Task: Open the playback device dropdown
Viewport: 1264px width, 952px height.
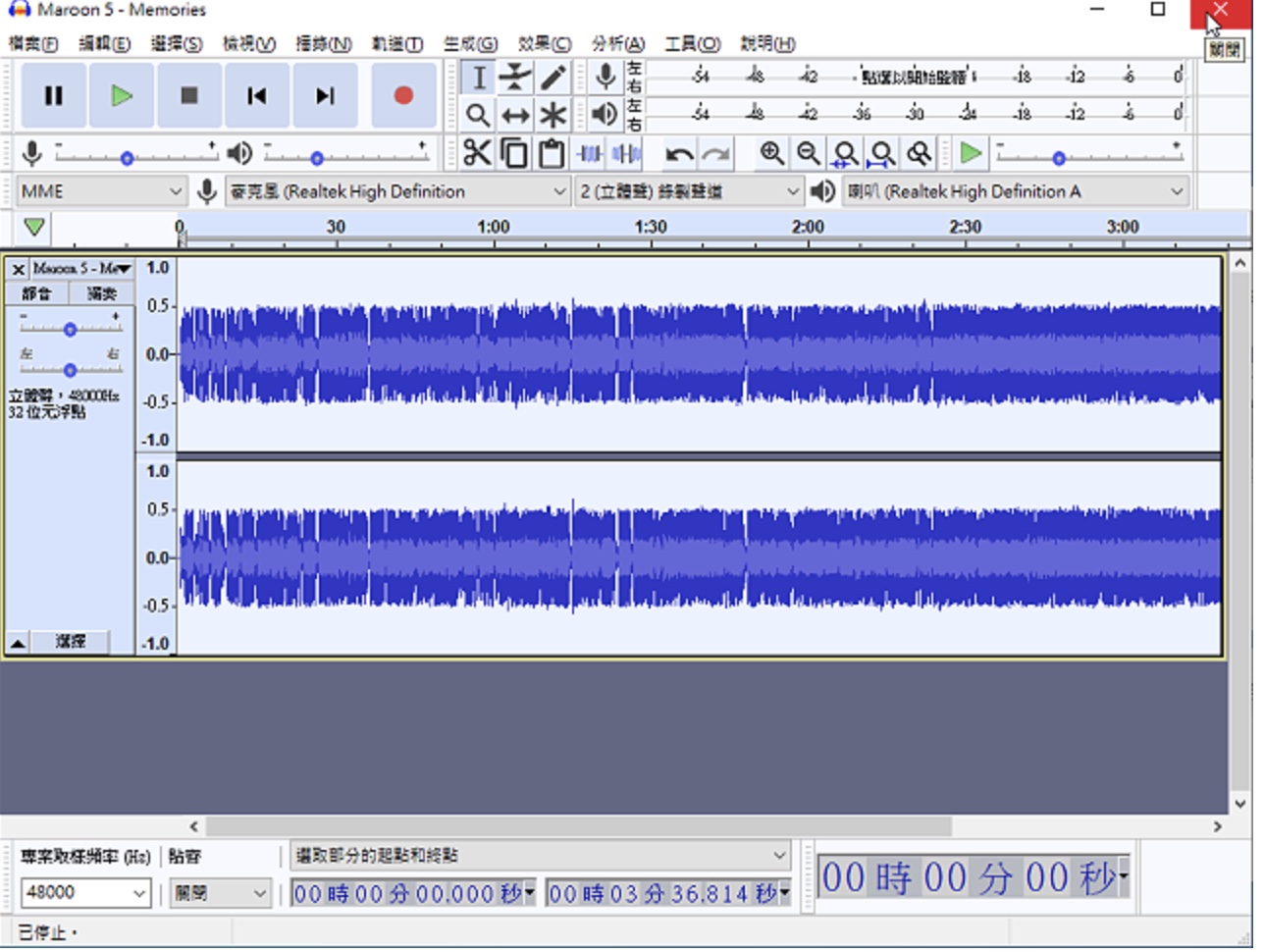Action: coord(1016,192)
